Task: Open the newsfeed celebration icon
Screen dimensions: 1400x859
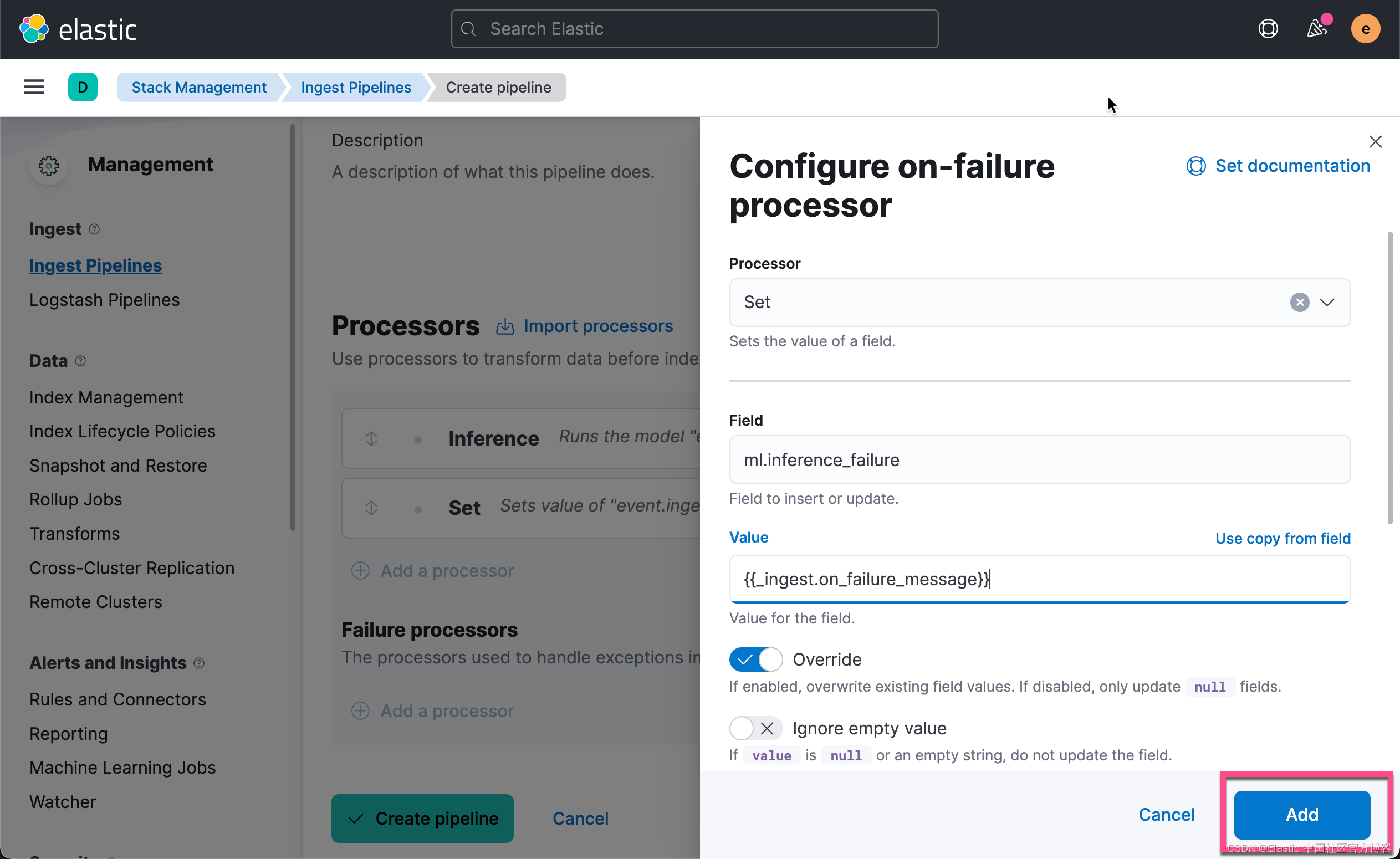Action: [1316, 28]
